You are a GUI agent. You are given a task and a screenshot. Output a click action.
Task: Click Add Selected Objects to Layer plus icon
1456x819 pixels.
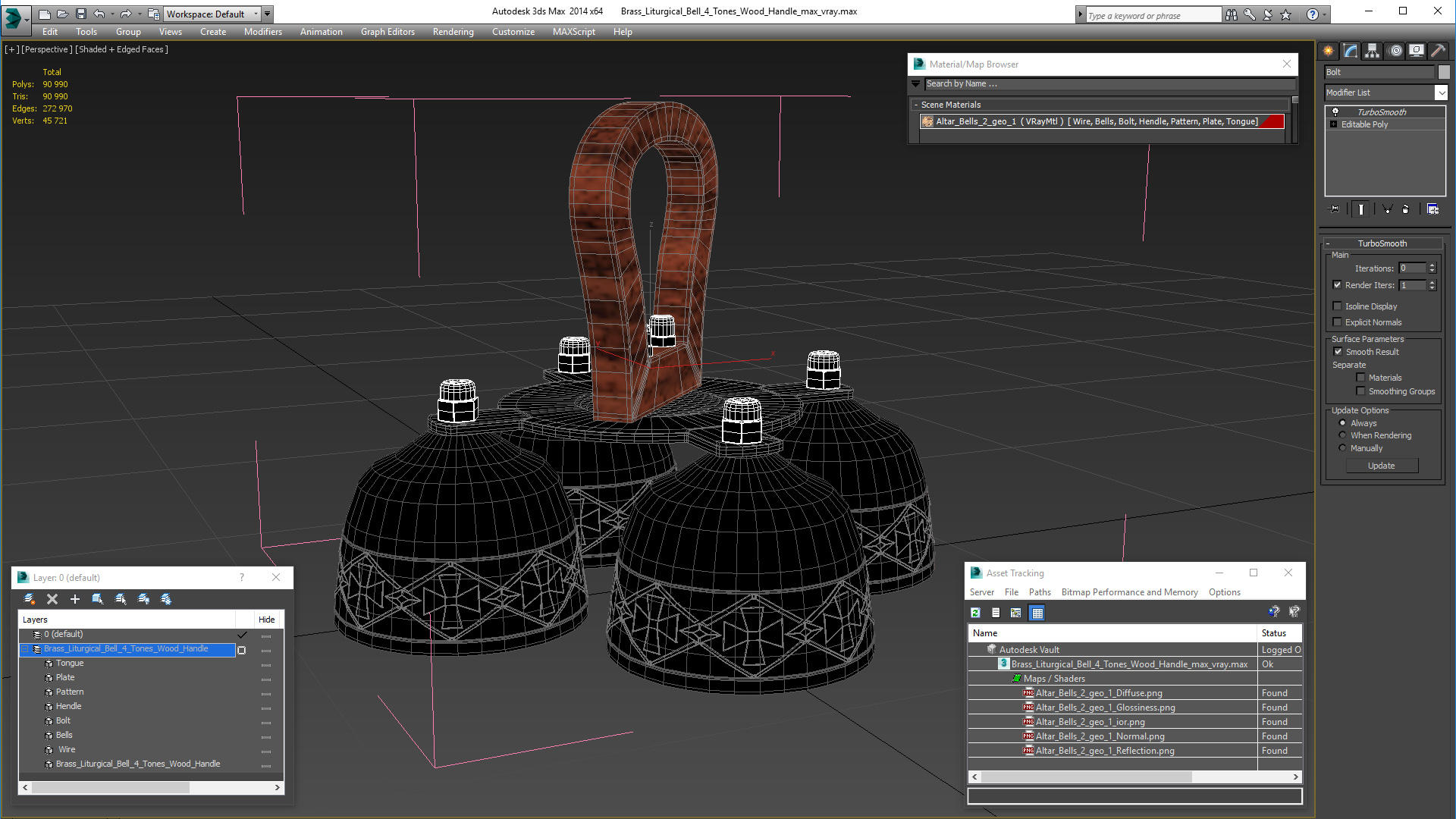pyautogui.click(x=74, y=599)
